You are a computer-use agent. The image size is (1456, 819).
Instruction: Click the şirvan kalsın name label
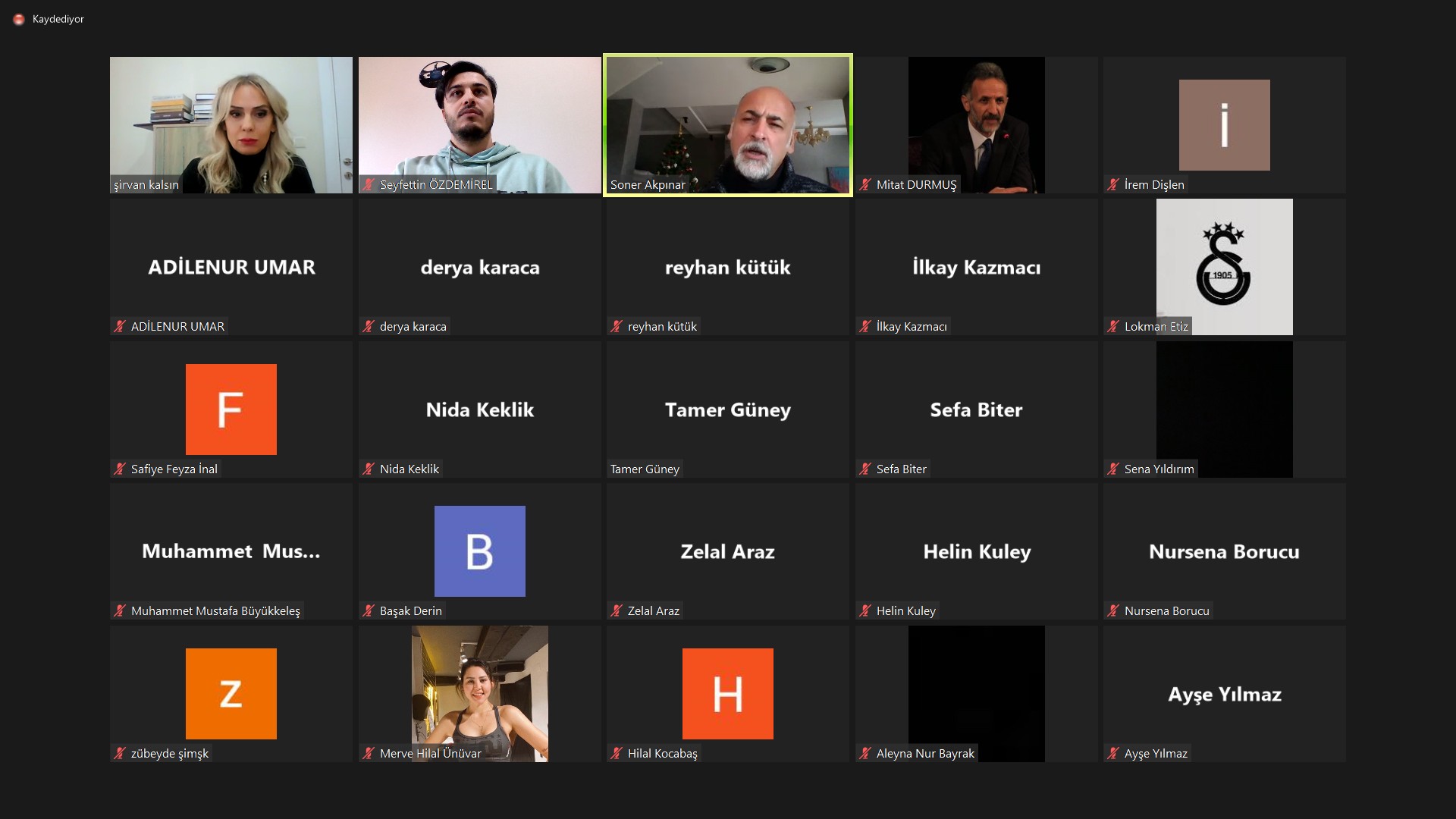[146, 184]
